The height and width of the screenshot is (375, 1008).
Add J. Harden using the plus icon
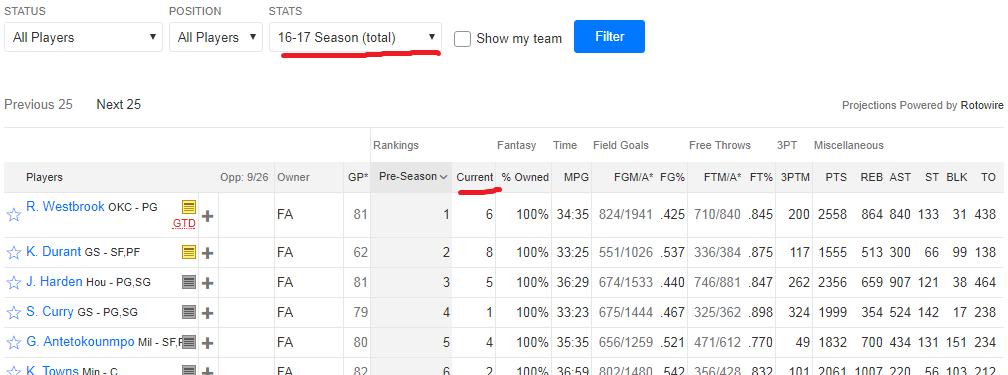pyautogui.click(x=208, y=282)
